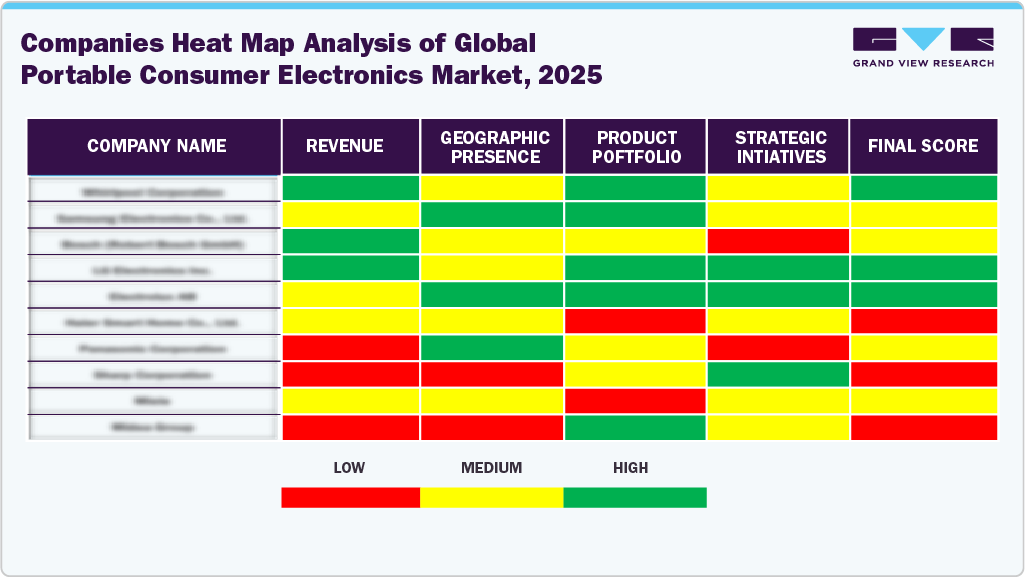The image size is (1025, 577).
Task: Select Miele's red Product Portfolio cell
Action: [636, 400]
